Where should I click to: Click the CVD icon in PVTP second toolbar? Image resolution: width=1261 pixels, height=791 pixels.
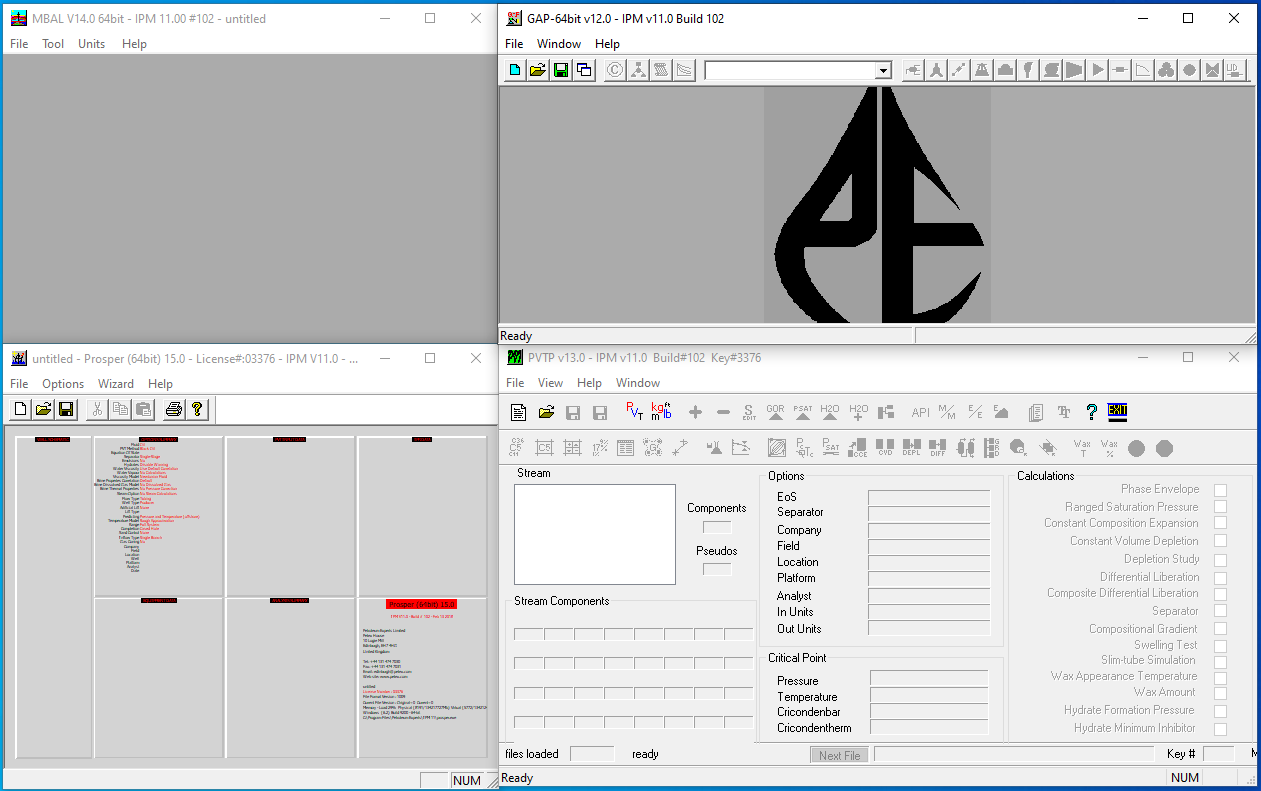point(885,448)
